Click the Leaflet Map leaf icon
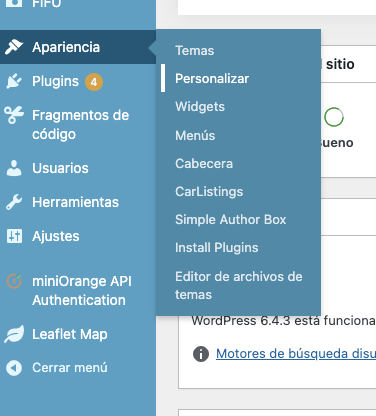Screen dimensions: 376x416 (14, 334)
